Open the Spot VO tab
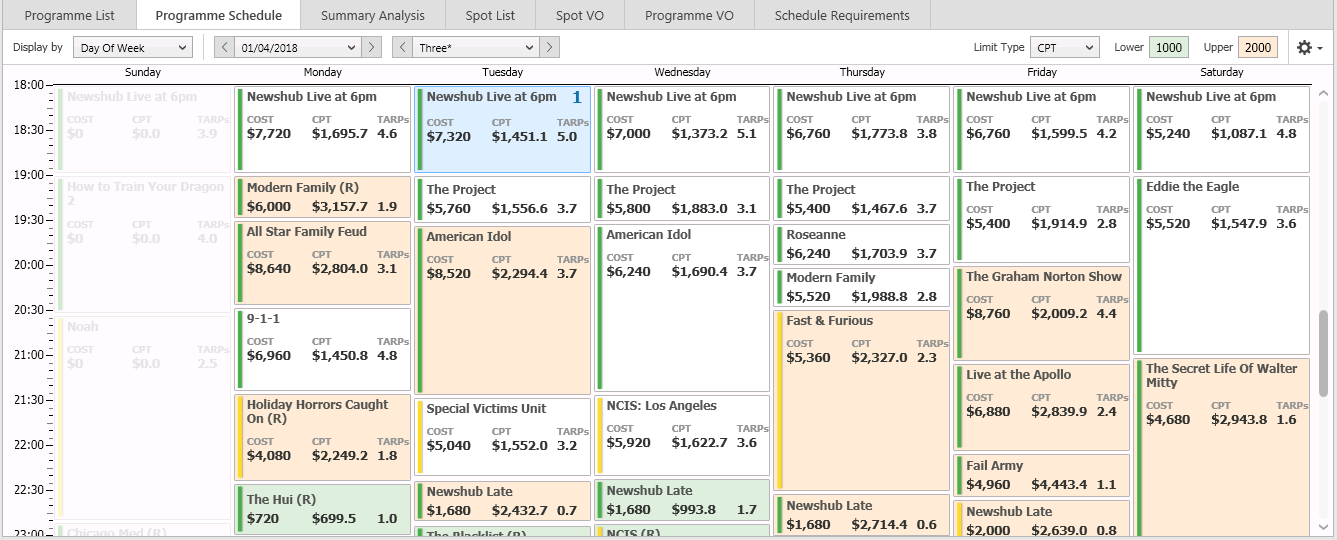1337x540 pixels. coord(580,15)
